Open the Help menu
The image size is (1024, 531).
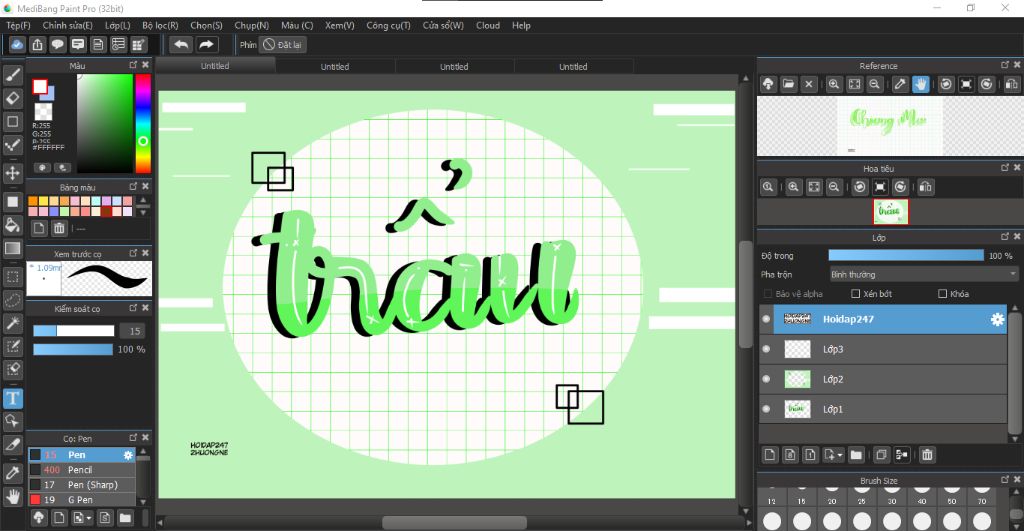[x=521, y=25]
